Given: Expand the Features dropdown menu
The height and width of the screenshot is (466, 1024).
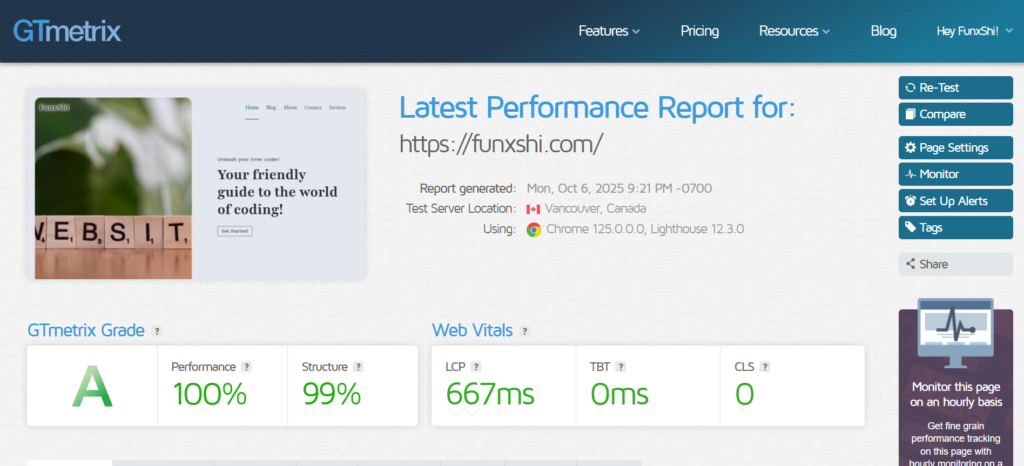Looking at the screenshot, I should click(609, 31).
